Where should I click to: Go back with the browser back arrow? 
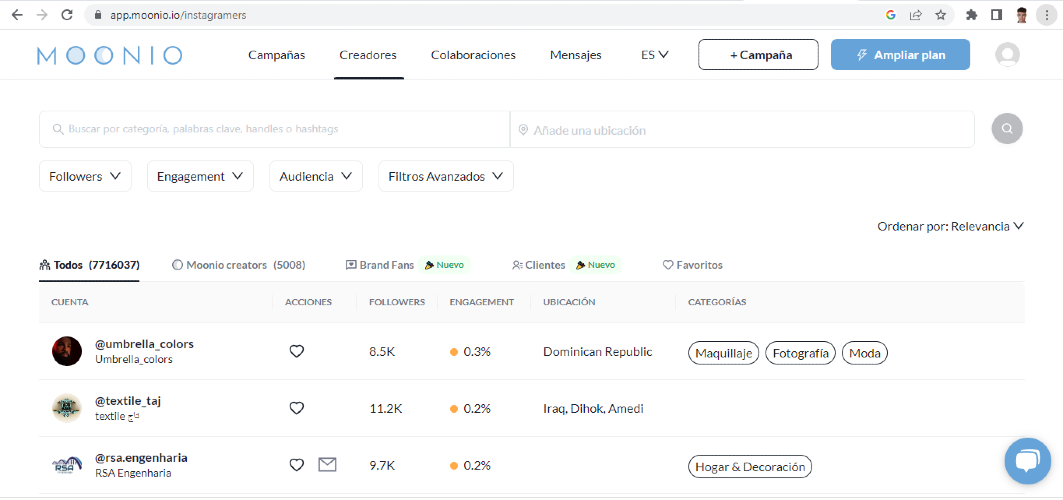tap(17, 15)
